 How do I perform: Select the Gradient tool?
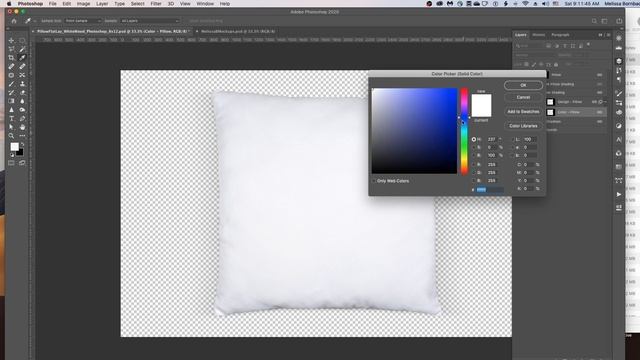pyautogui.click(x=11, y=101)
